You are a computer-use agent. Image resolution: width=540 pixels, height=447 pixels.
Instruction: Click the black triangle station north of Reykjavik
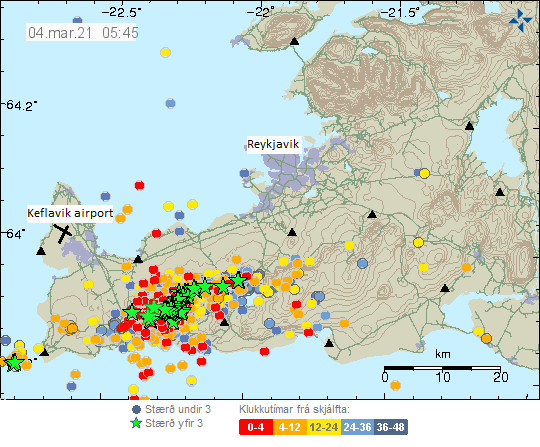tap(294, 41)
